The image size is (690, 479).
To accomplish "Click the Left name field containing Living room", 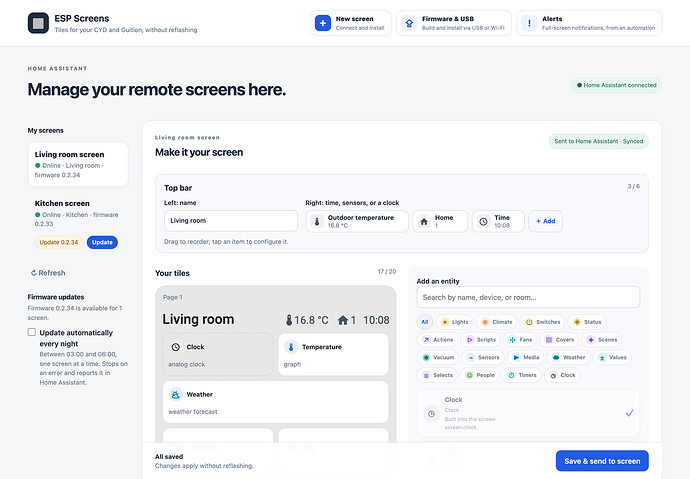I will coord(231,221).
